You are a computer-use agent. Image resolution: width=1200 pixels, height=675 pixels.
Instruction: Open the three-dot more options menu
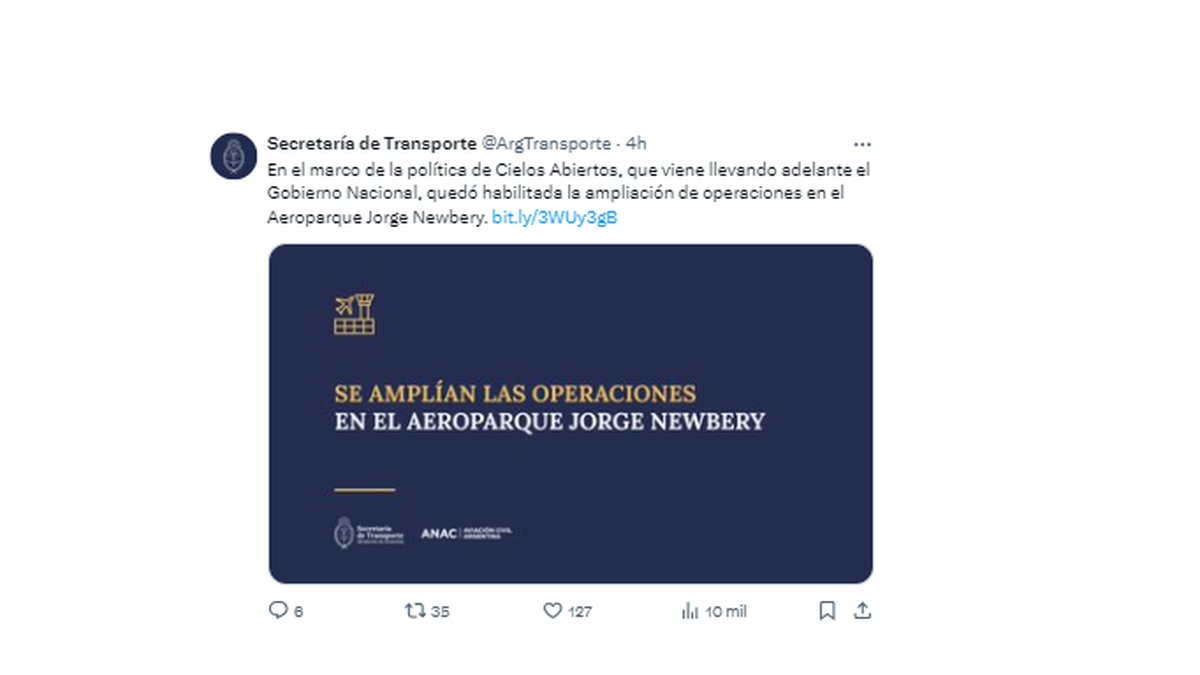click(862, 145)
